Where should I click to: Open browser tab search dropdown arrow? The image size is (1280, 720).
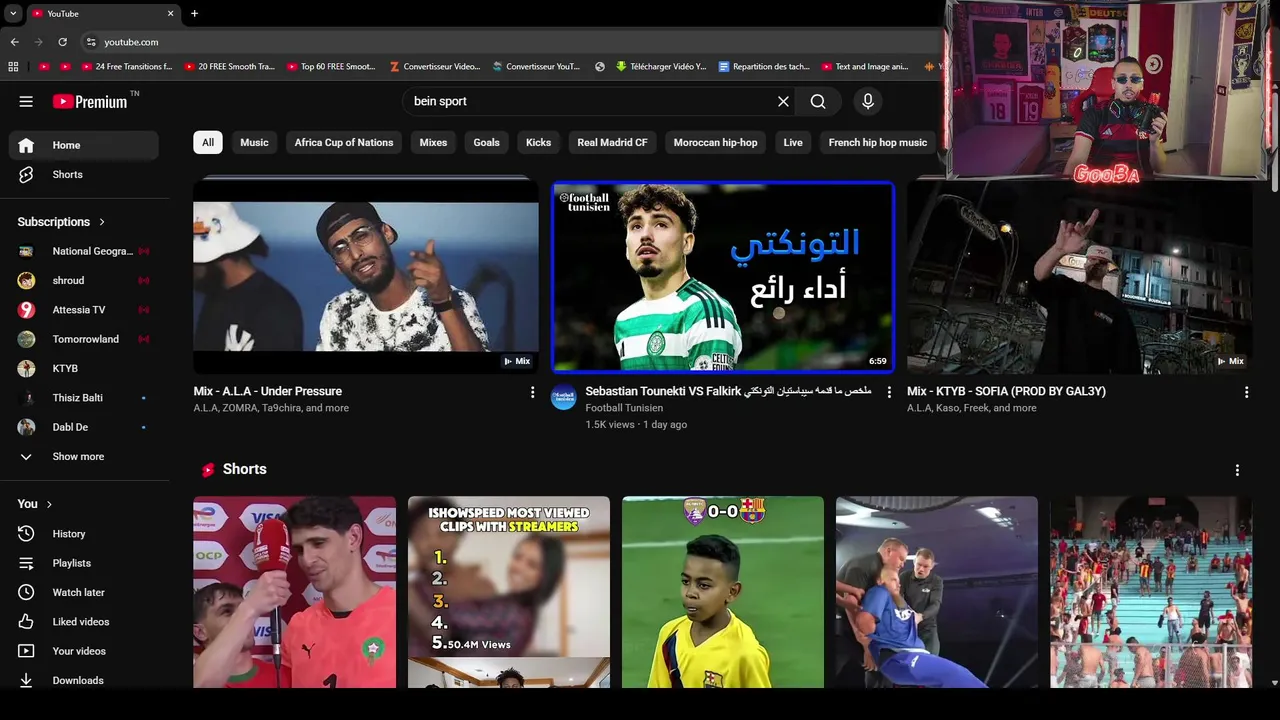coord(13,13)
